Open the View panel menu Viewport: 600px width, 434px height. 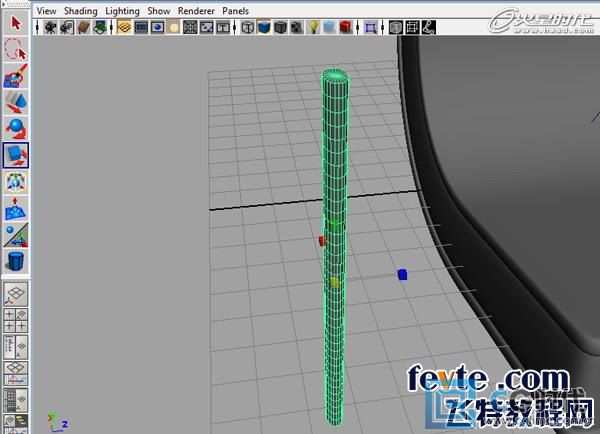coord(46,11)
